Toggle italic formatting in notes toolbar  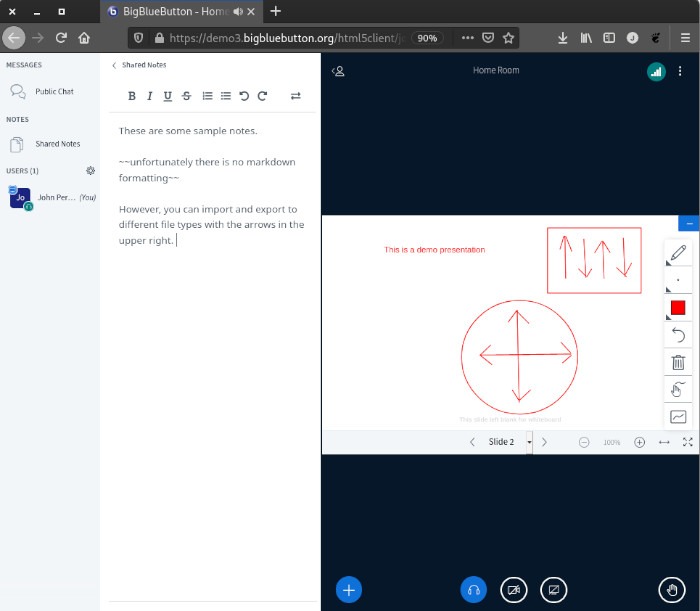[x=150, y=96]
